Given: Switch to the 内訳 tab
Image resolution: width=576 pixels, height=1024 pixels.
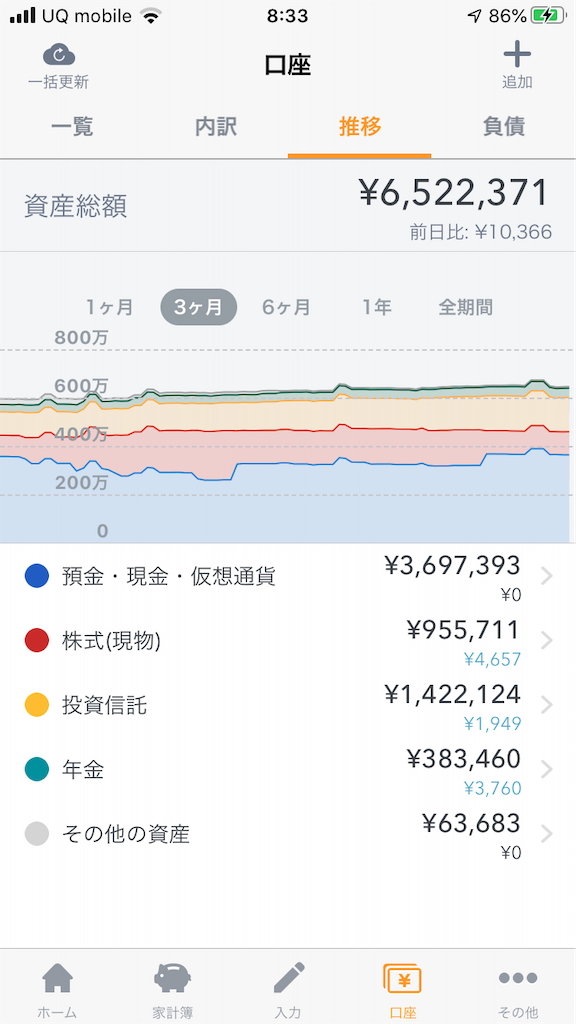Looking at the screenshot, I should click(216, 127).
